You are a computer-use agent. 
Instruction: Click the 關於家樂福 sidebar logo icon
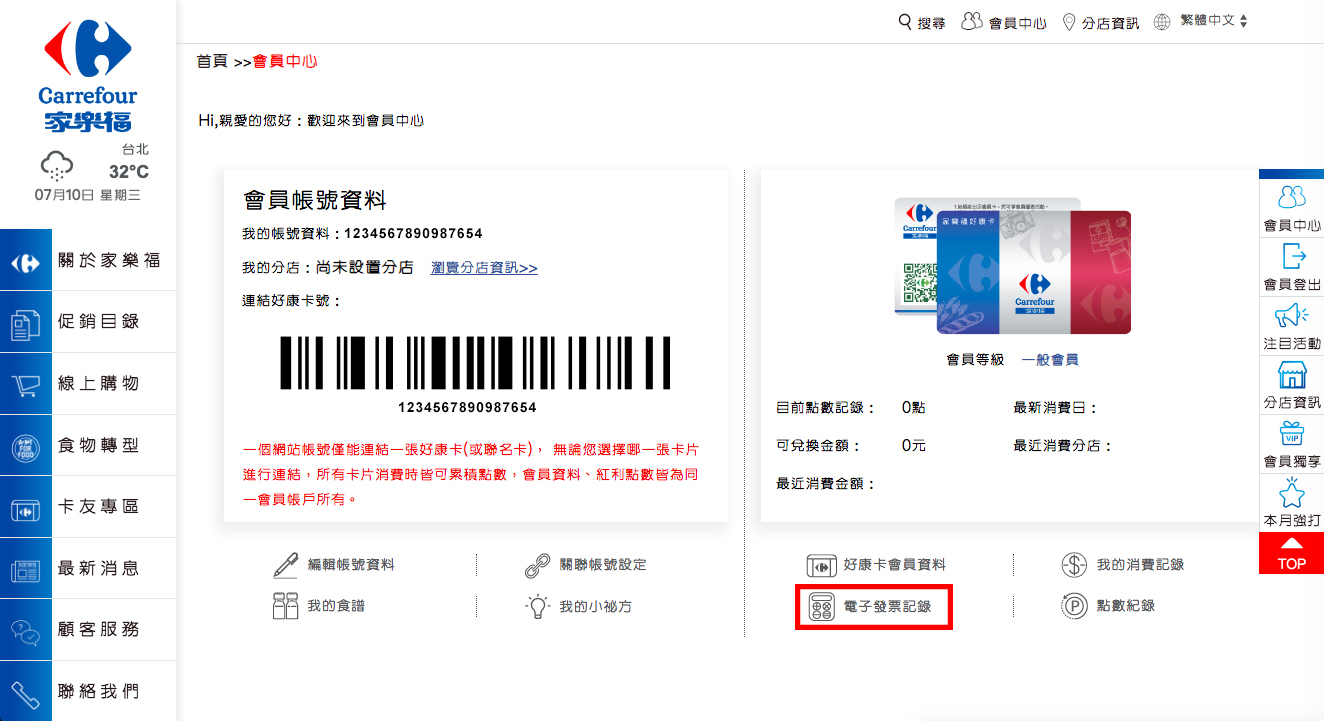pos(25,263)
